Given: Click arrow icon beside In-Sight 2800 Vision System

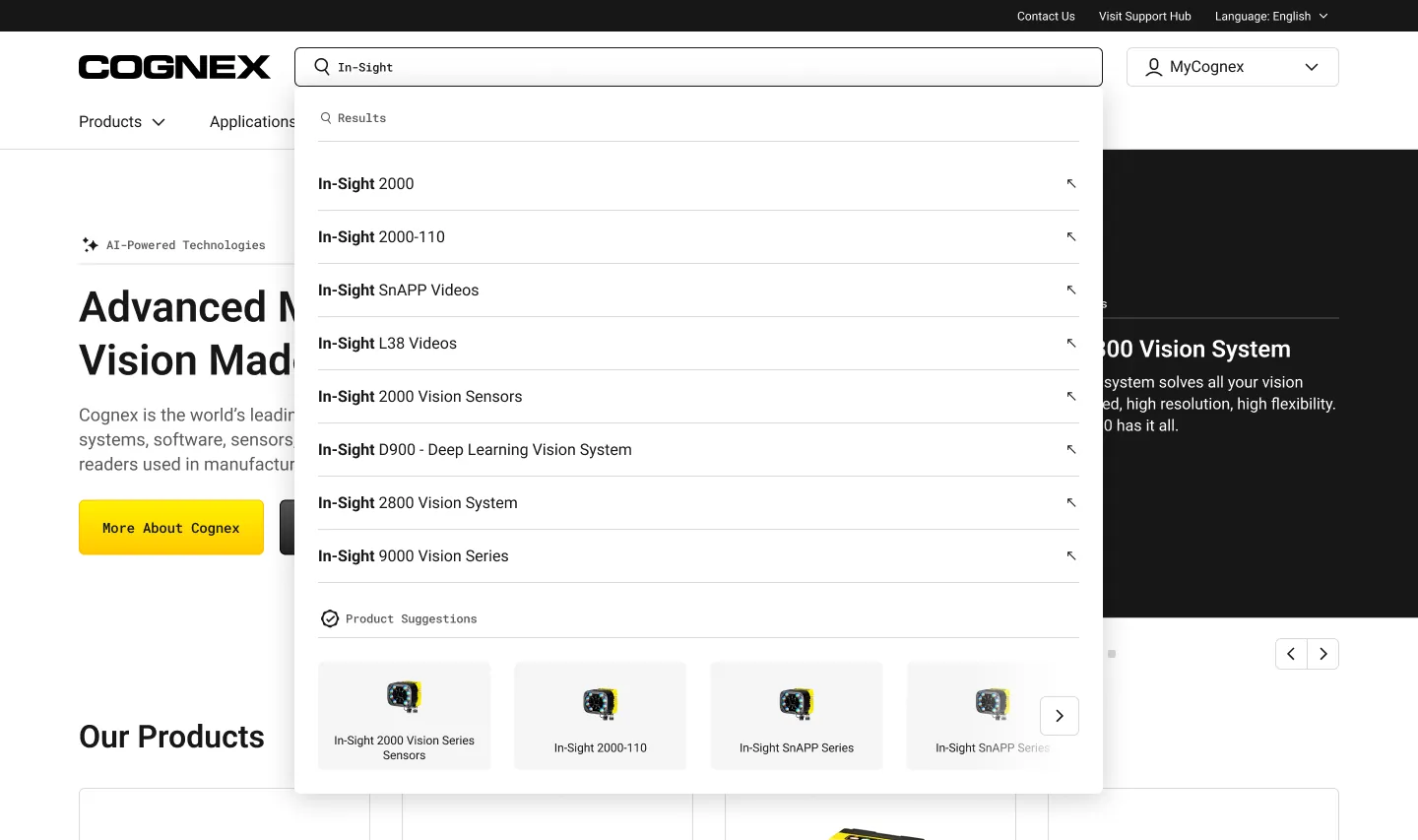Looking at the screenshot, I should 1071,502.
